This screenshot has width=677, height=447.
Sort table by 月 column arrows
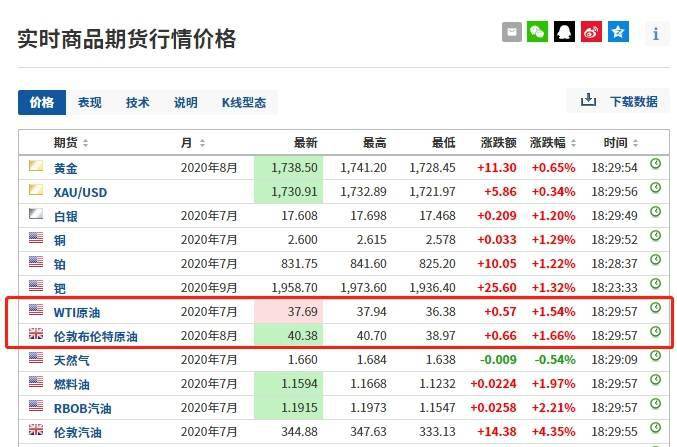[x=202, y=143]
